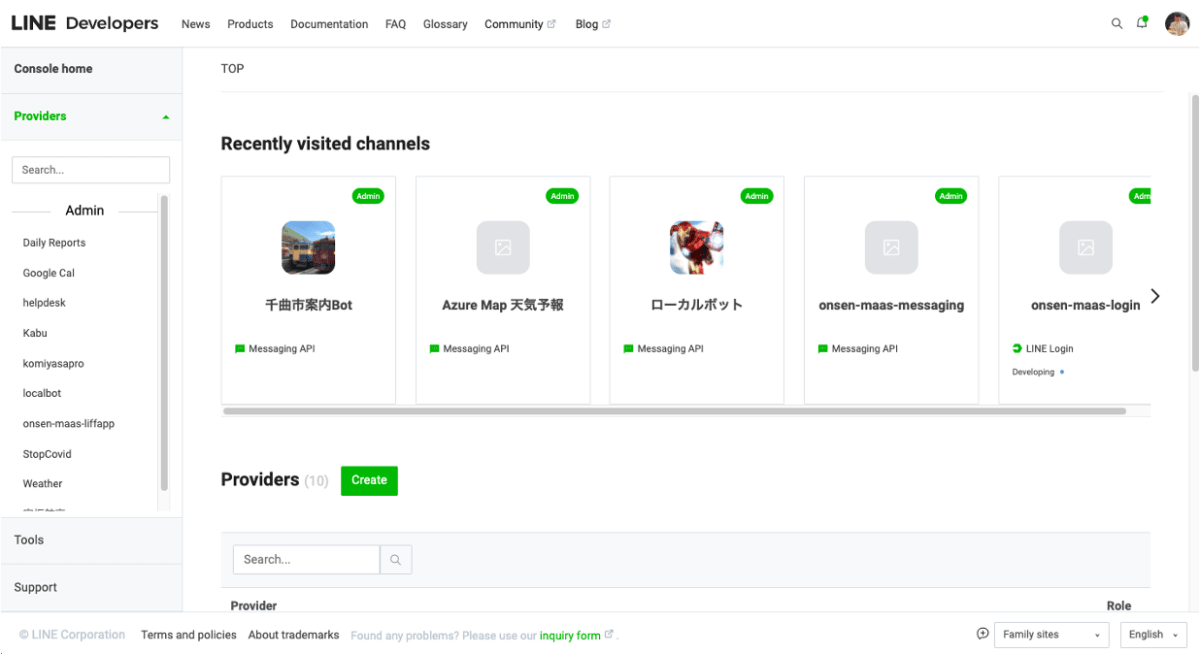1200x654 pixels.
Task: Collapse the Providers sidebar section
Action: click(91, 117)
